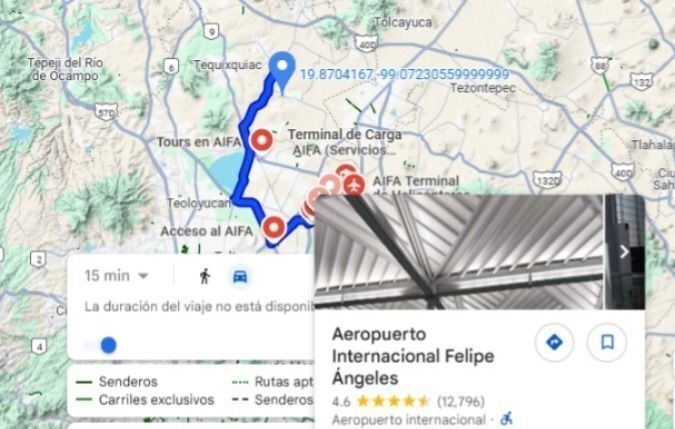This screenshot has height=429, width=675.
Task: Click the Senderos legend entry
Action: (117, 382)
